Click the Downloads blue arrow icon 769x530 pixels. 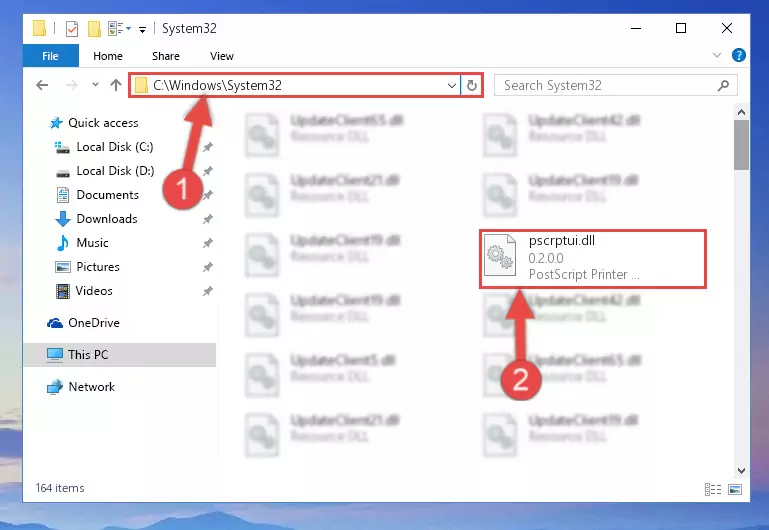[x=63, y=219]
